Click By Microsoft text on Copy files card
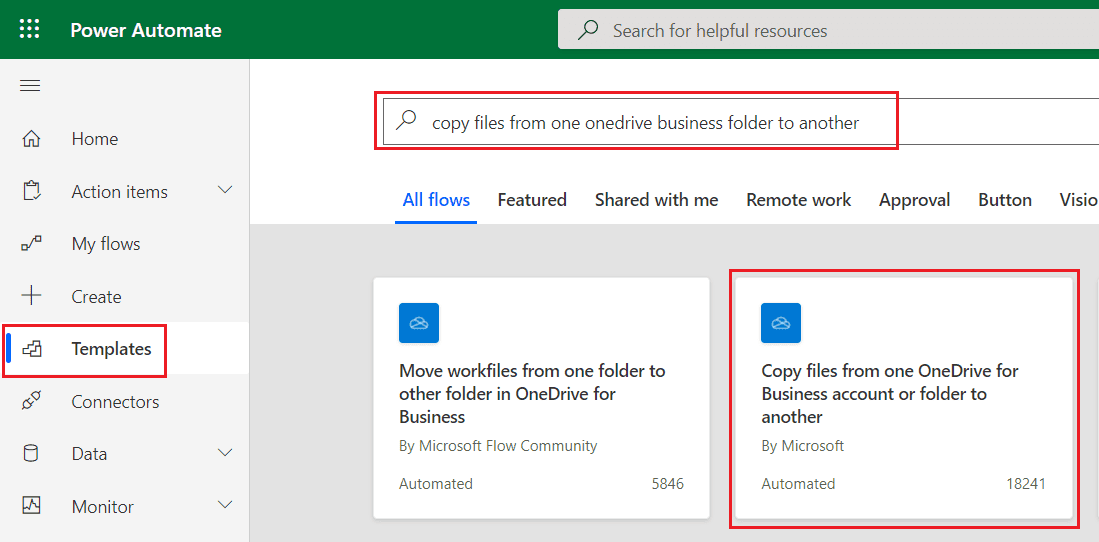Screen dimensions: 1099x542 click(x=803, y=445)
